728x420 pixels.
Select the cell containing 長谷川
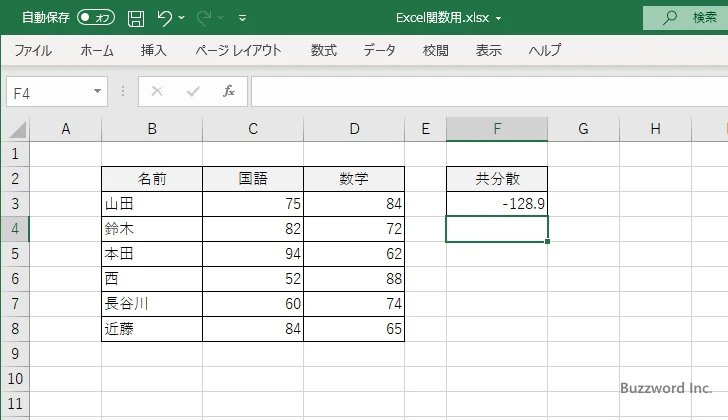pos(152,304)
